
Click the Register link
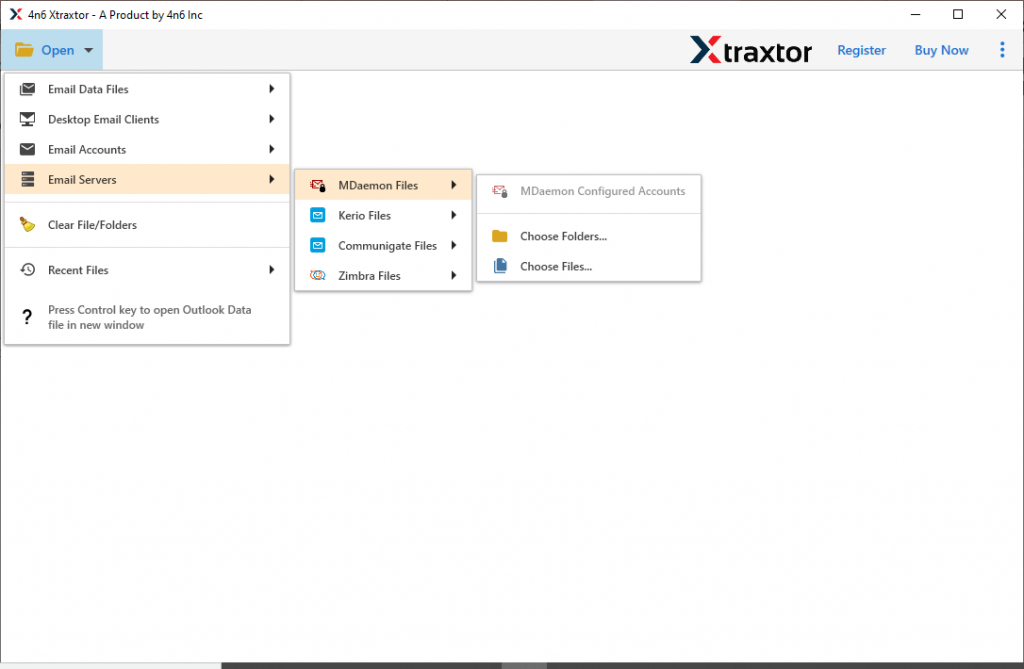[x=861, y=49]
